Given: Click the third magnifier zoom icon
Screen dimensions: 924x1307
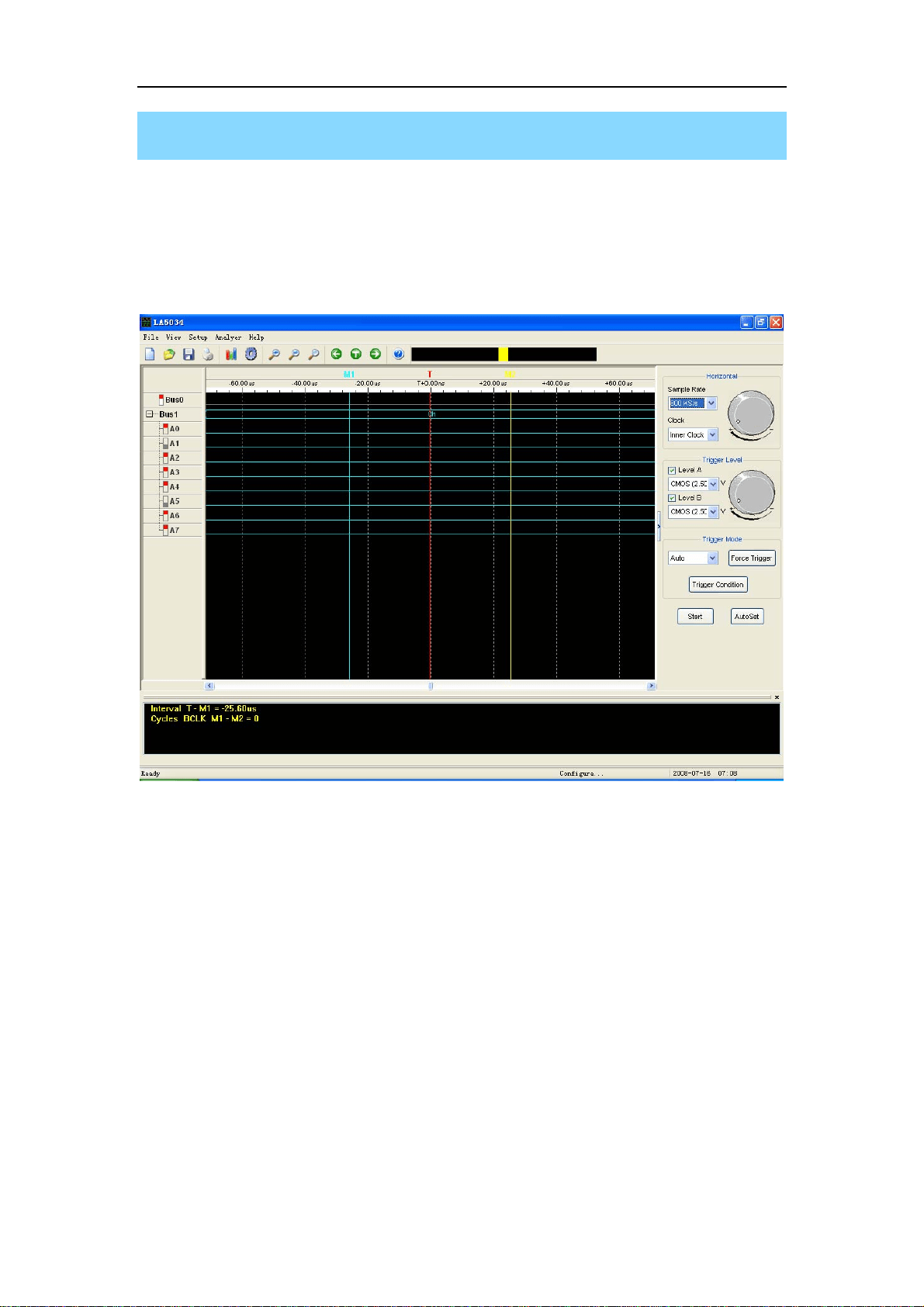Looking at the screenshot, I should tap(313, 354).
